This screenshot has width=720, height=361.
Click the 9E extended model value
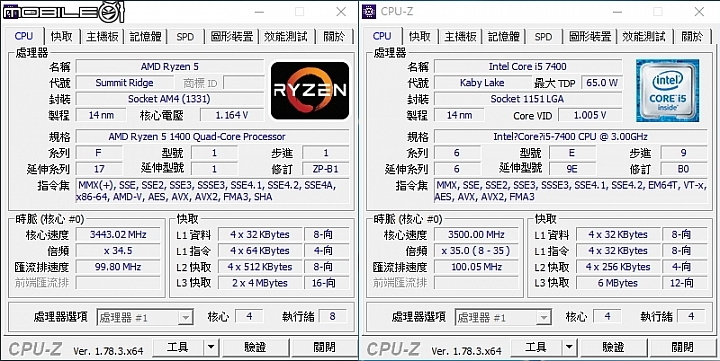(x=572, y=169)
